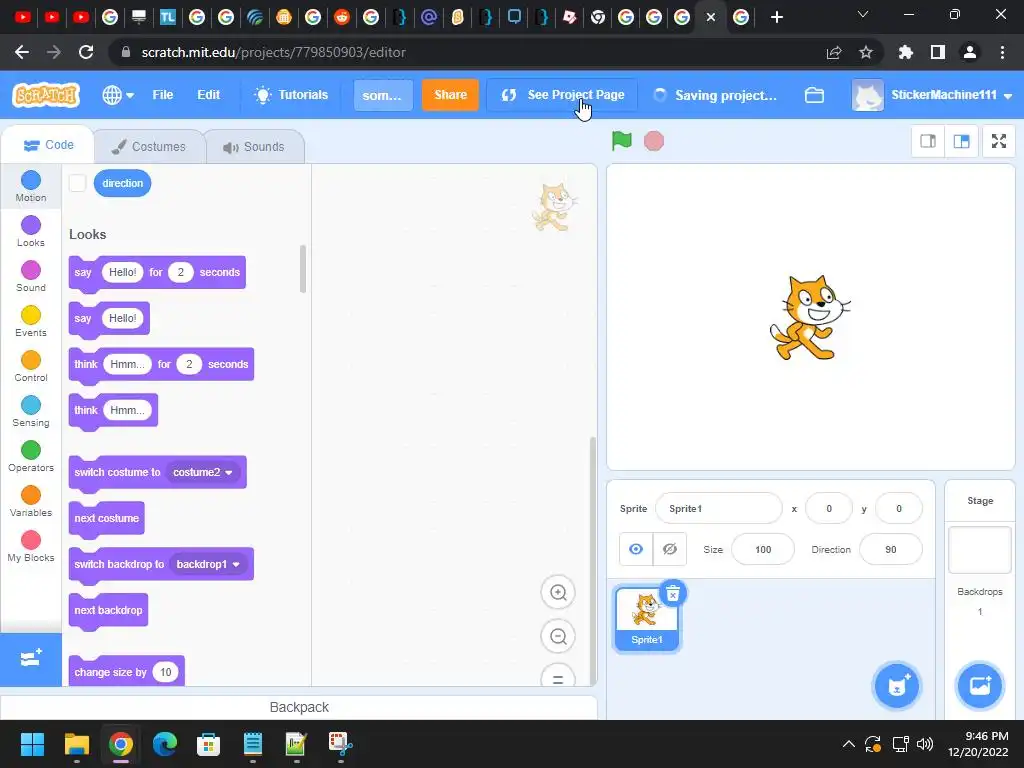Switch to the Costumes tab
Image resolution: width=1024 pixels, height=768 pixels.
[x=149, y=146]
